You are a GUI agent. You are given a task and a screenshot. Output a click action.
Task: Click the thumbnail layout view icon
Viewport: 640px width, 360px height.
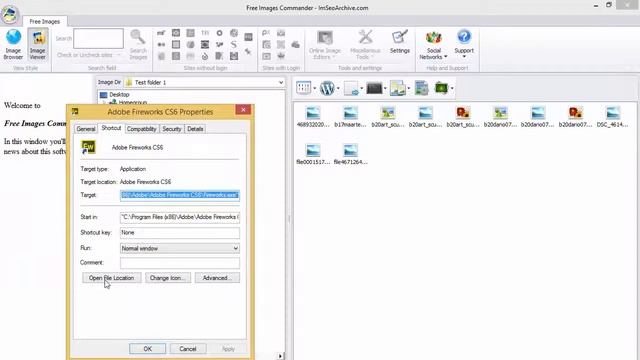303,88
